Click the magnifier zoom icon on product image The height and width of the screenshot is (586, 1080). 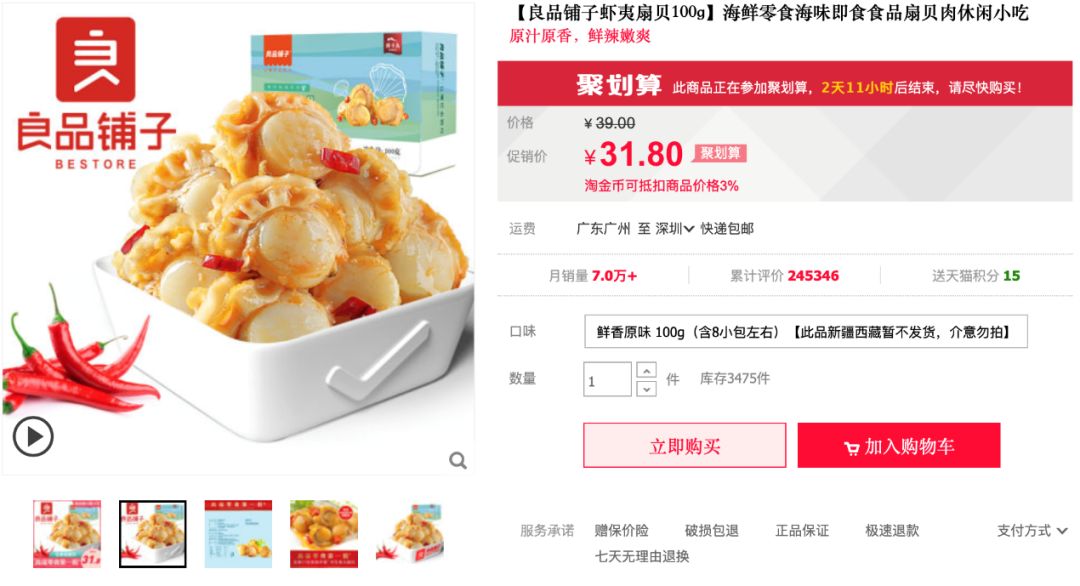tap(458, 460)
